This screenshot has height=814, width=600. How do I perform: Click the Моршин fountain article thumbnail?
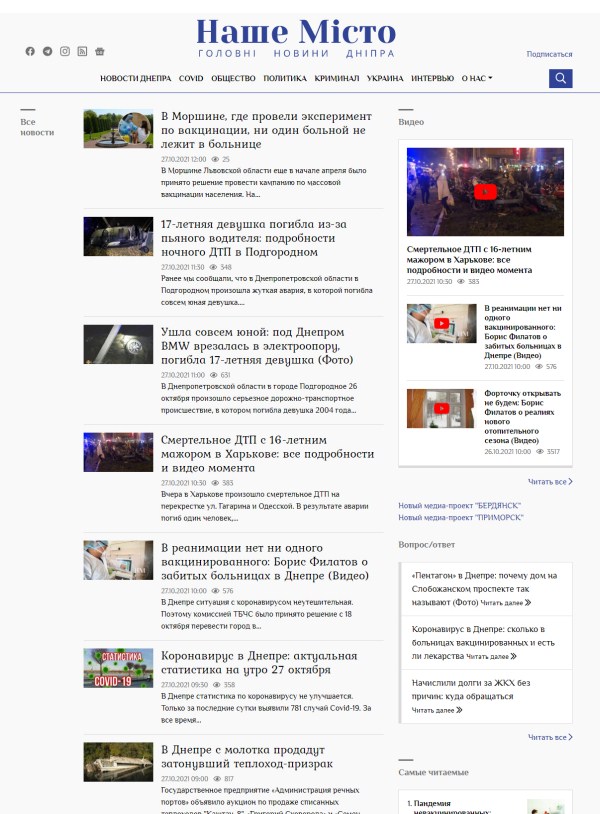(x=118, y=129)
